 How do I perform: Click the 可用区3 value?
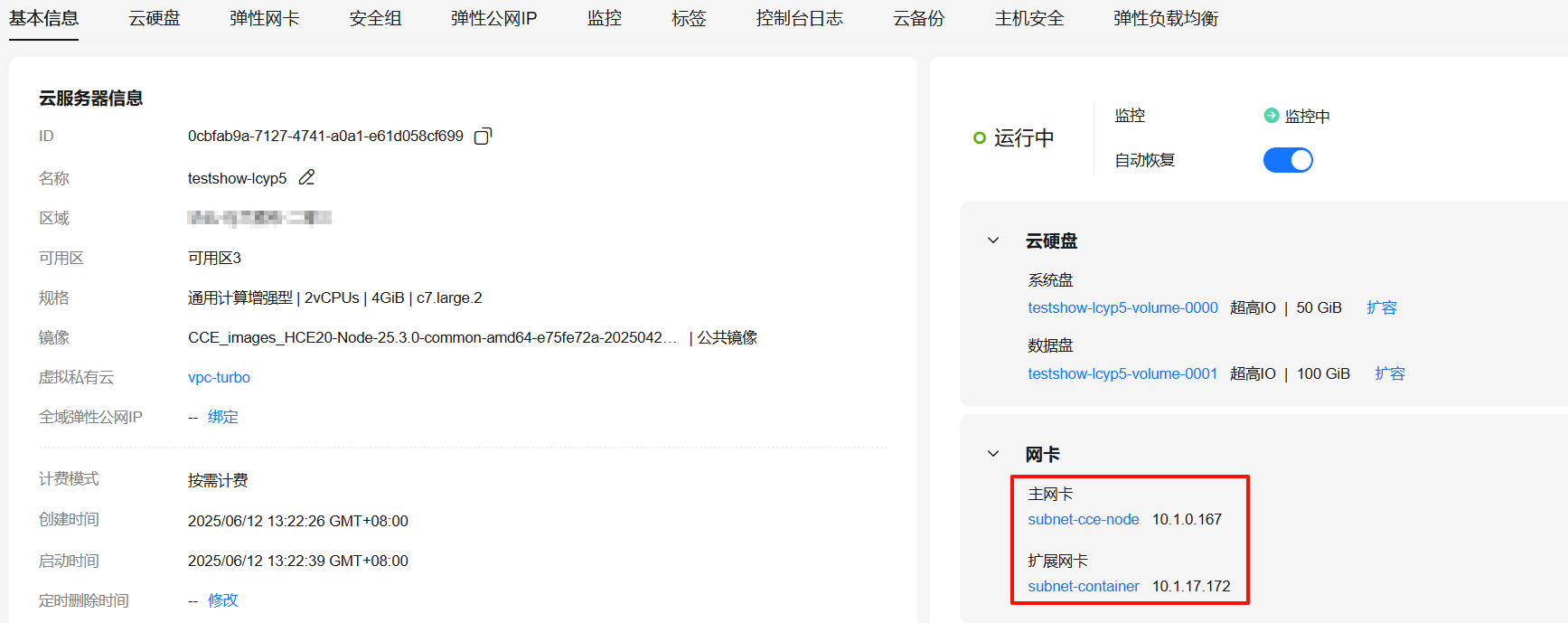coord(214,258)
